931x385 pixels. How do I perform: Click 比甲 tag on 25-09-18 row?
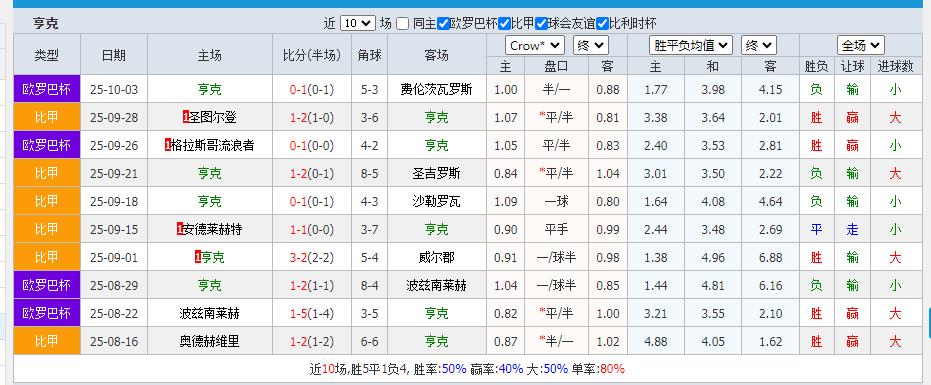tap(46, 201)
